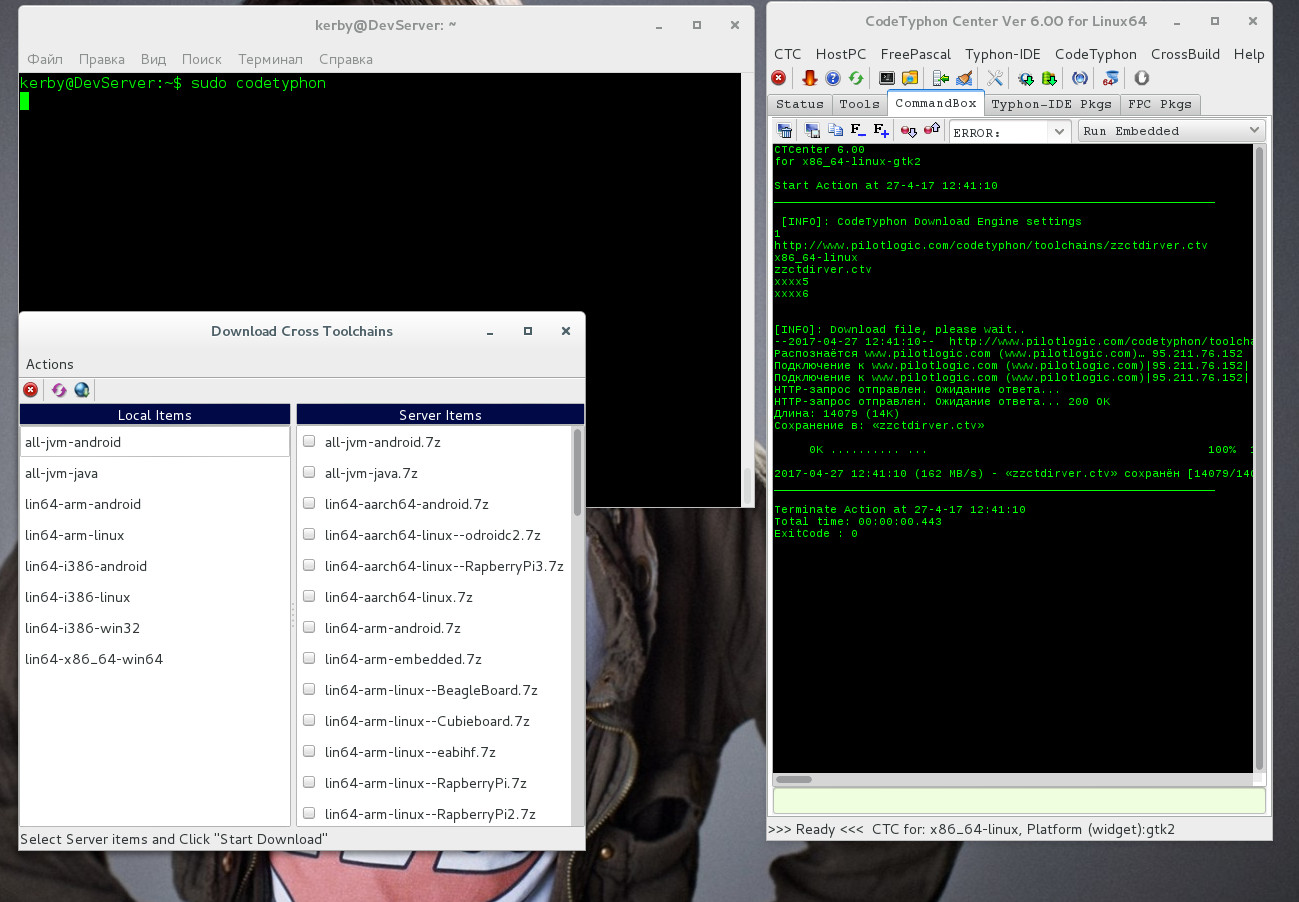Enable the lin64-aarch64-linux.7z checkbox
Viewport: 1299px width, 902px height.
(x=309, y=596)
